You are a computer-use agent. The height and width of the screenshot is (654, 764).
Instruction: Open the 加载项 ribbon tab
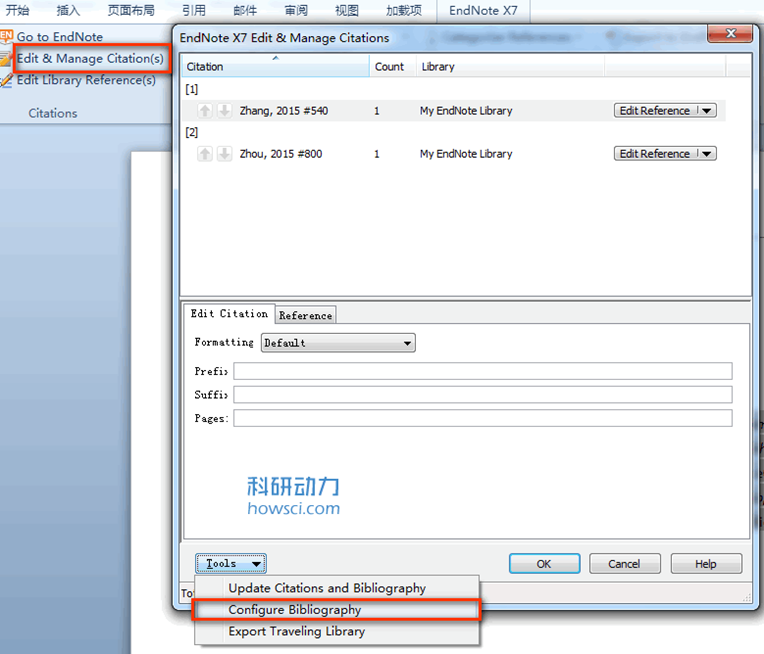point(404,10)
